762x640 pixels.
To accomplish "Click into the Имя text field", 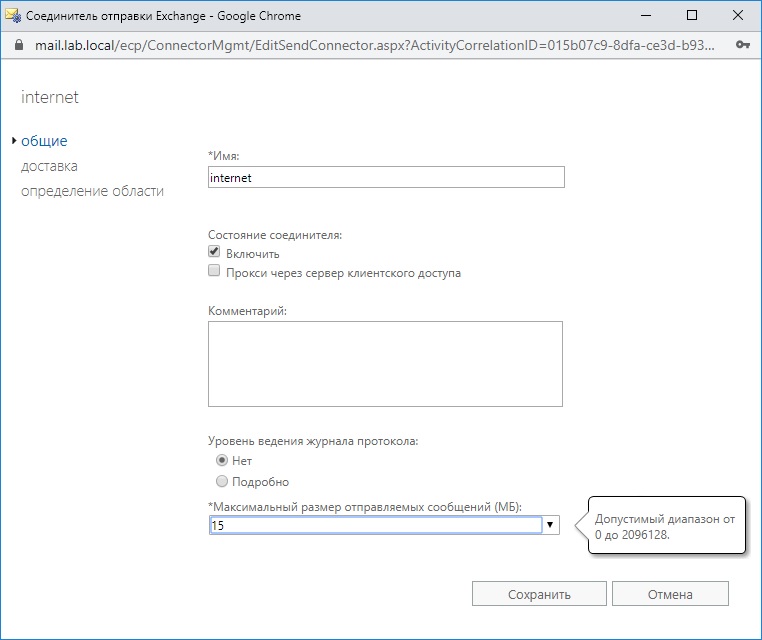I will tap(386, 177).
